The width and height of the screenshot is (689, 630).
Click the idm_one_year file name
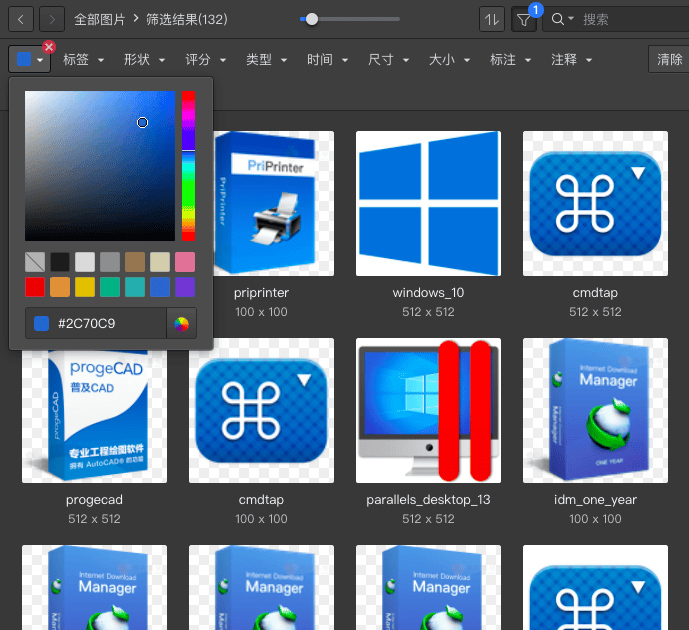[x=595, y=500]
